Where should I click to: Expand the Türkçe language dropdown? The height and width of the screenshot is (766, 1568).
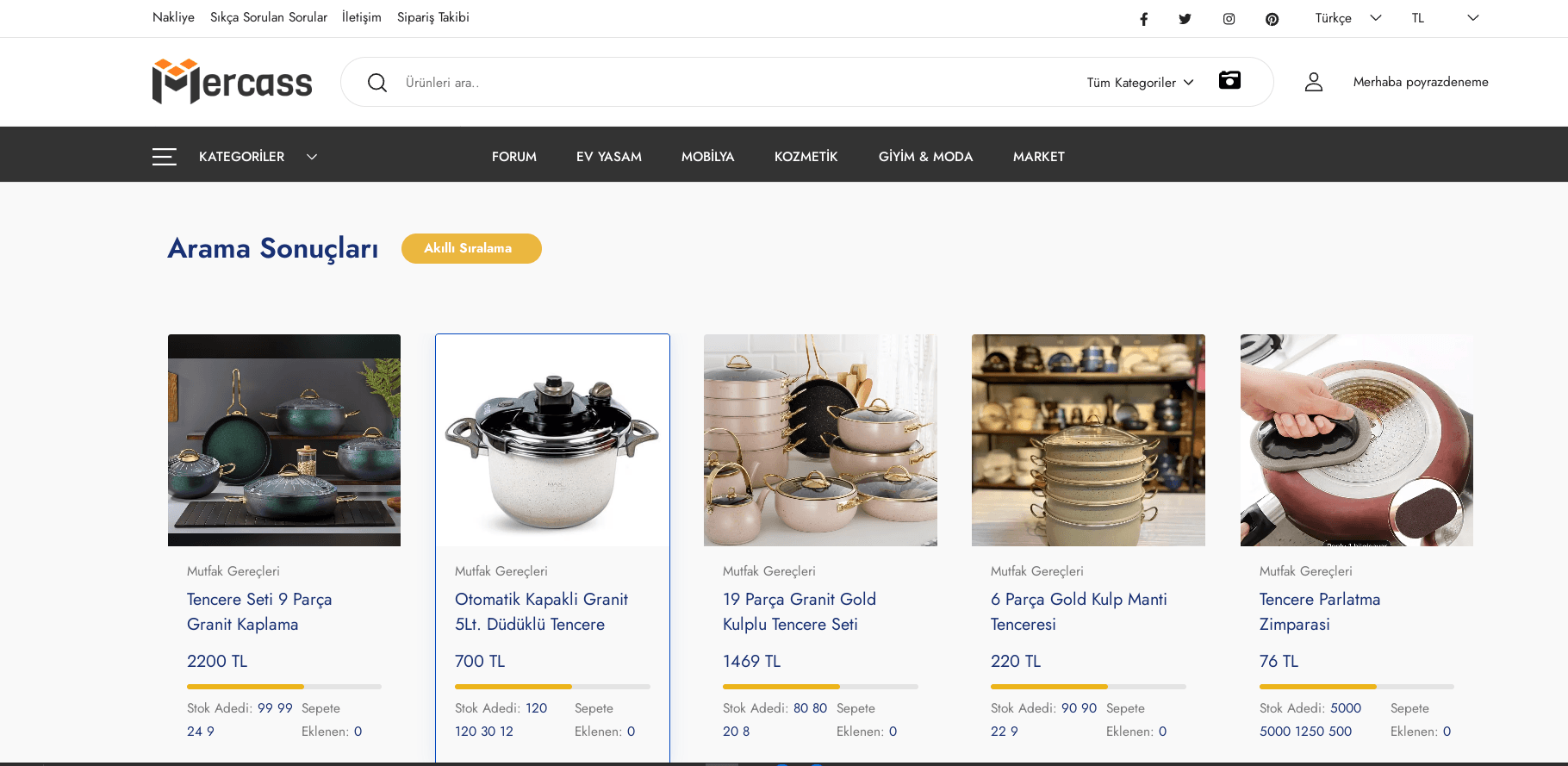pyautogui.click(x=1347, y=18)
